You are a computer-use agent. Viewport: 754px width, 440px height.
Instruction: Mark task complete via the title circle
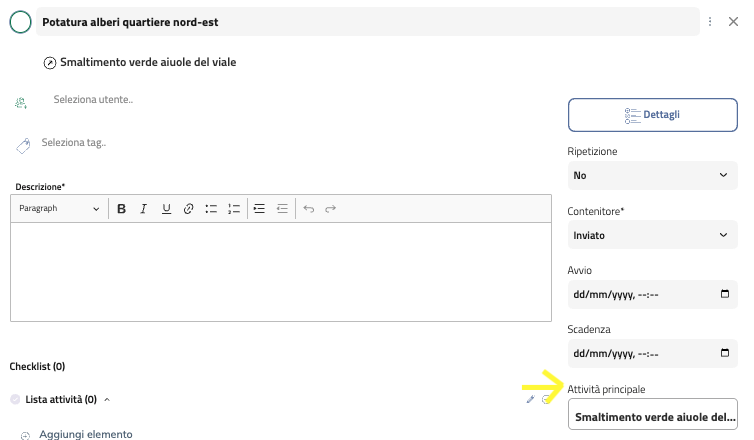[20, 22]
